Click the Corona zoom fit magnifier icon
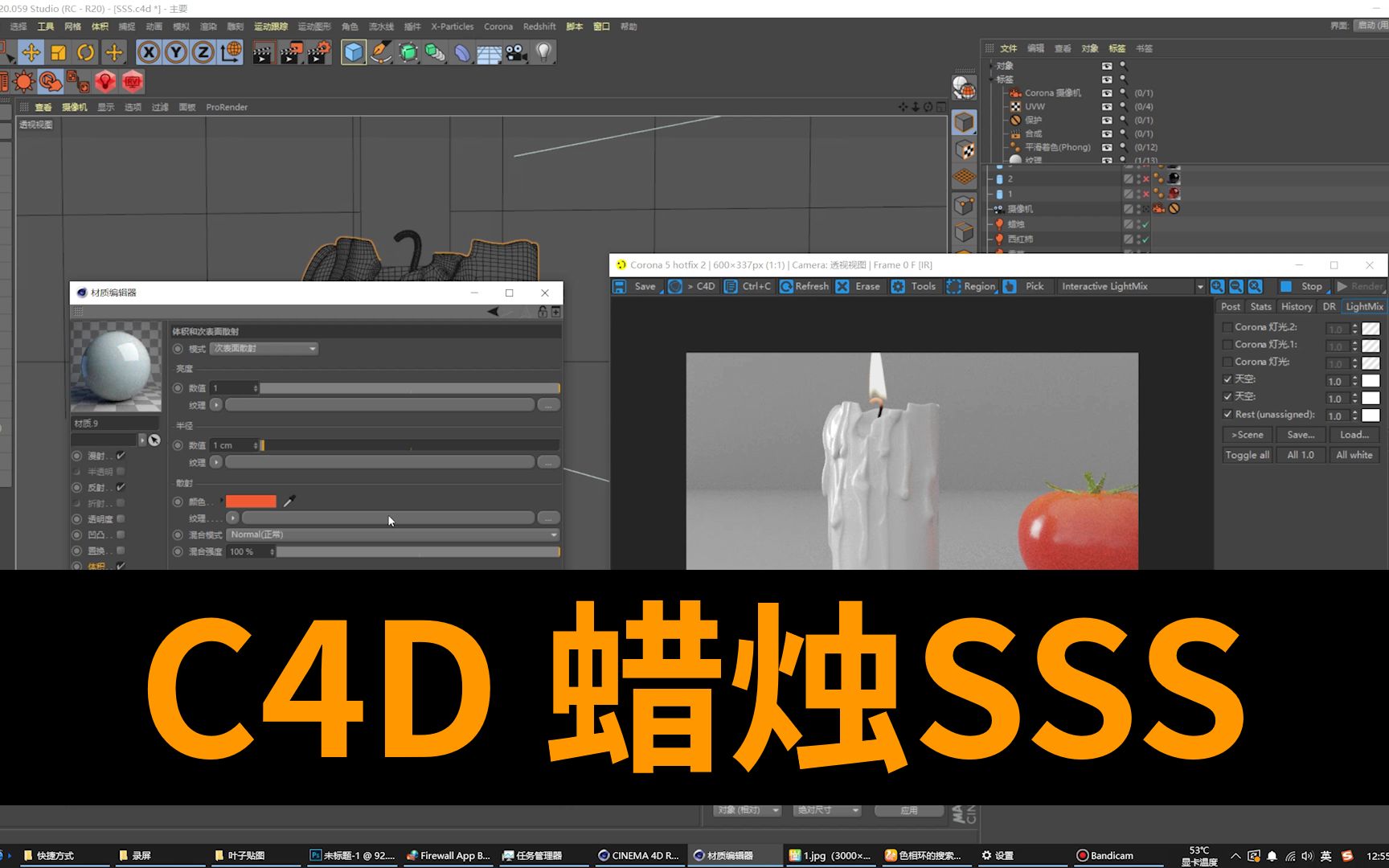Image resolution: width=1389 pixels, height=868 pixels. click(1255, 286)
